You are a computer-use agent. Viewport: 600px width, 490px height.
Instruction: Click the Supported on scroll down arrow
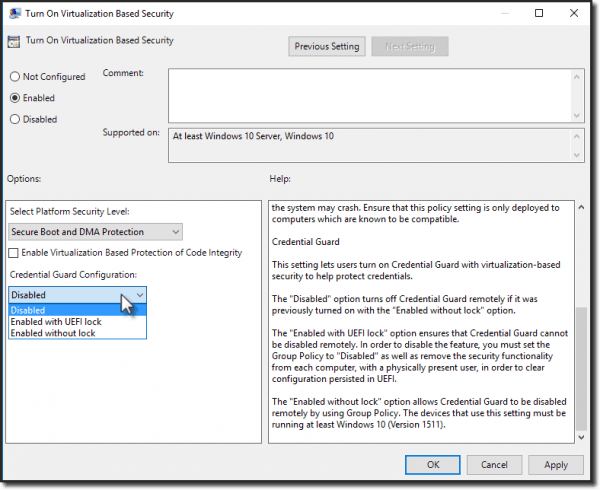click(577, 155)
